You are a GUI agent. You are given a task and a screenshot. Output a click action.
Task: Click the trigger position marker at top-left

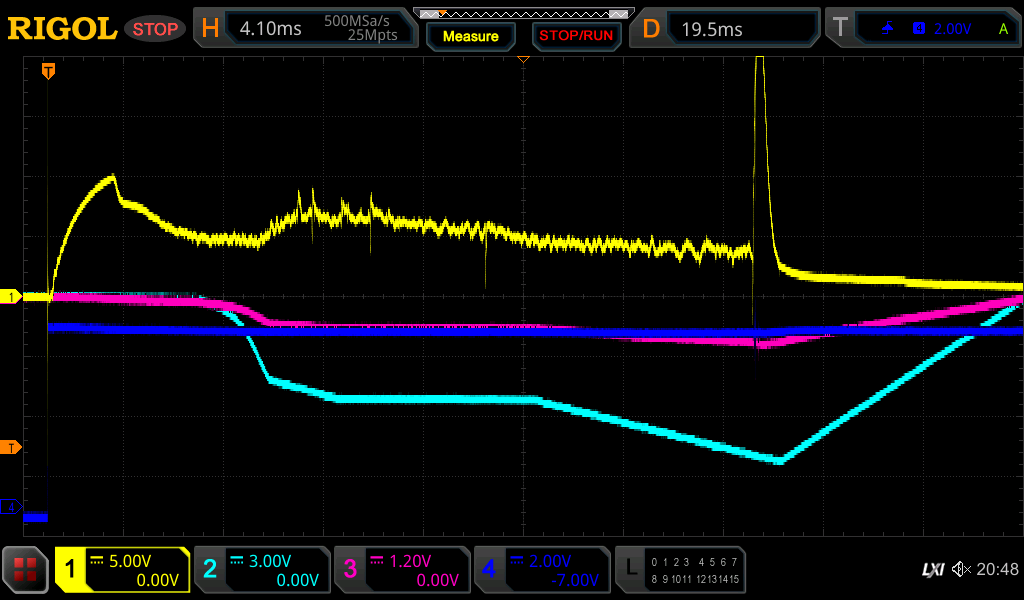point(47,71)
